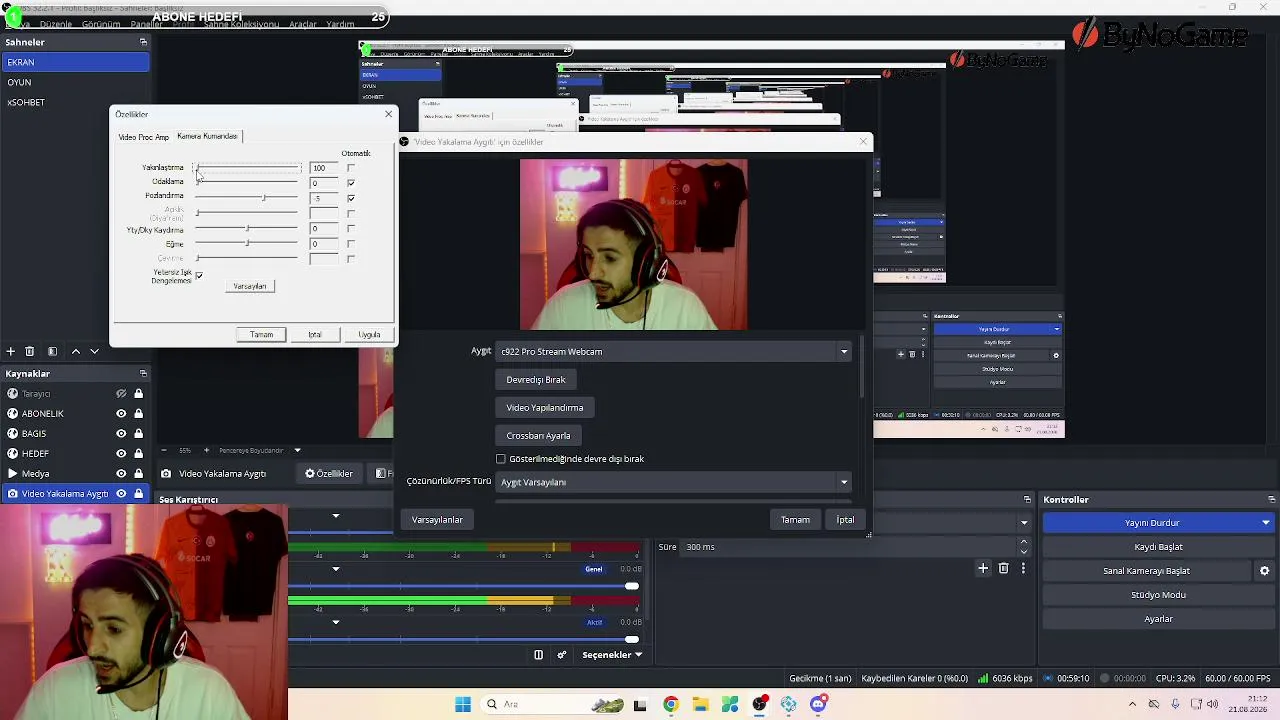Screen dimensions: 1280x720
Task: Switch to the Video Proc Amp tab
Action: coord(143,137)
